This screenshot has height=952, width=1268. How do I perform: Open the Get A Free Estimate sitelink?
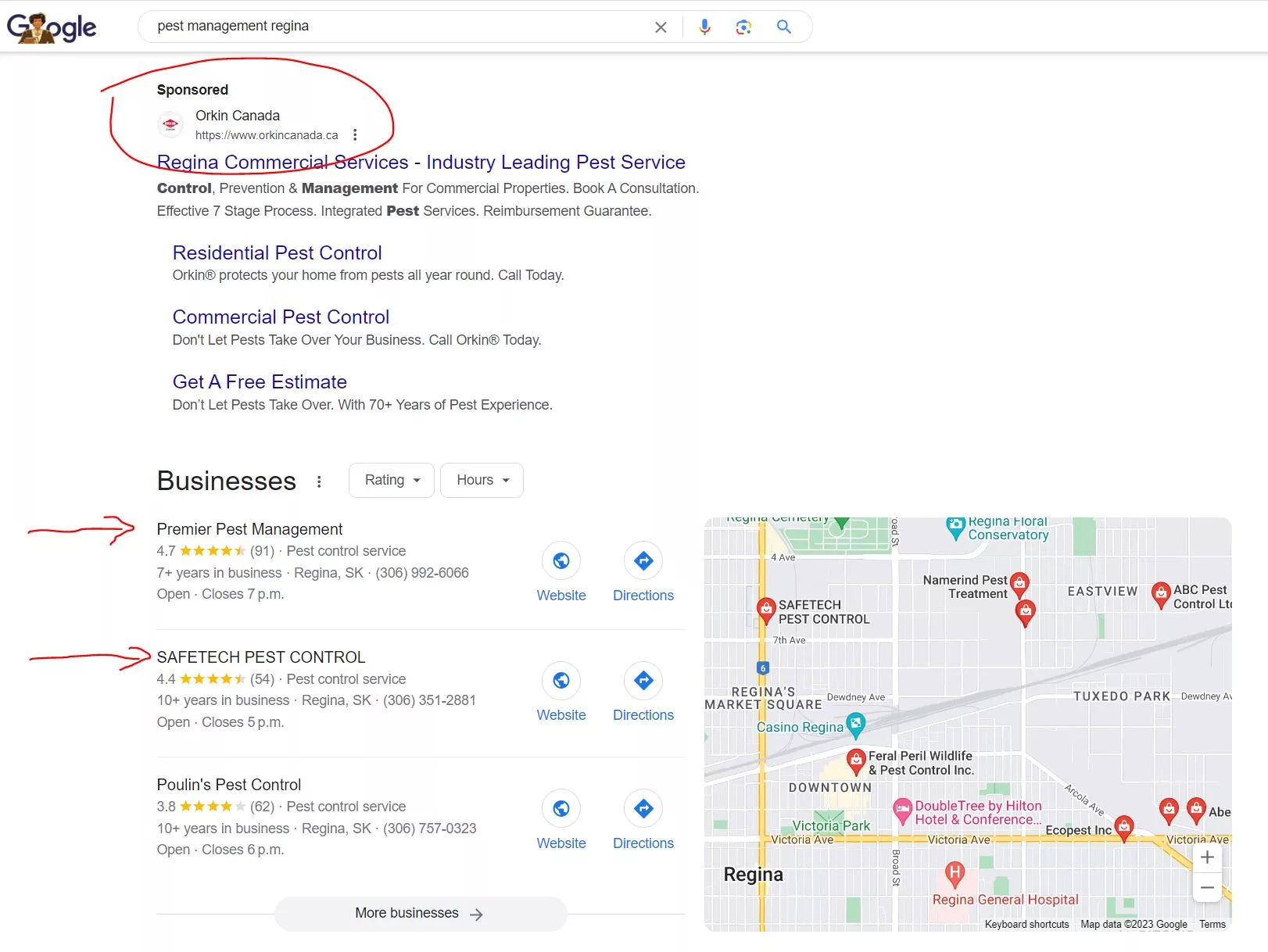click(260, 382)
